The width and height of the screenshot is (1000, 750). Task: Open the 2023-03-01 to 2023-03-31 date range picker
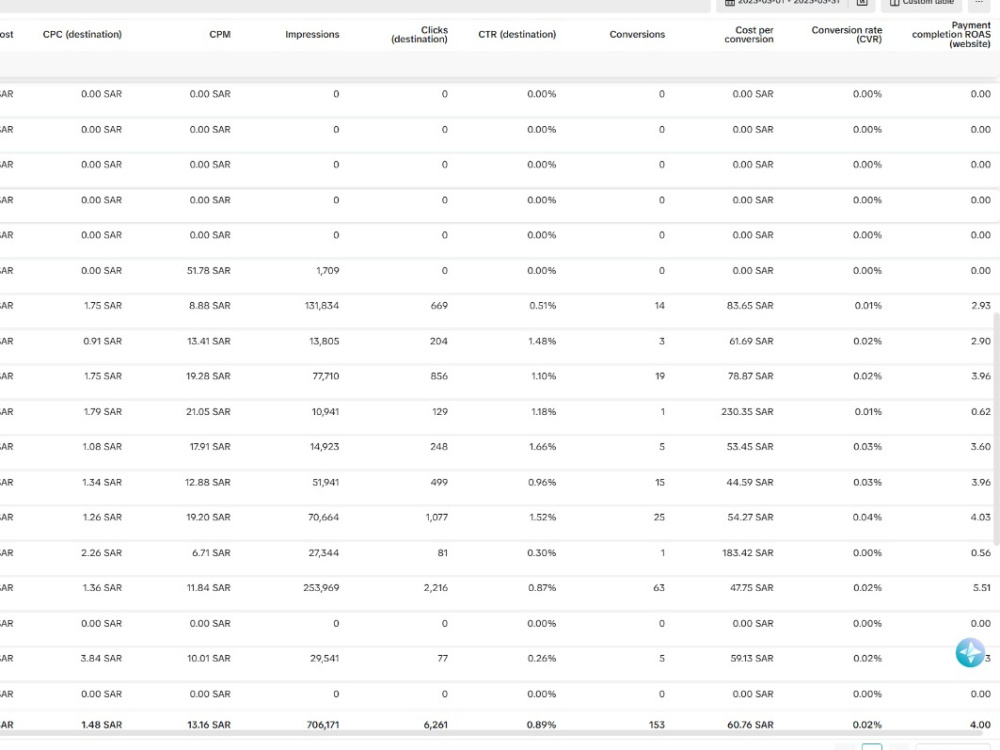[783, 3]
